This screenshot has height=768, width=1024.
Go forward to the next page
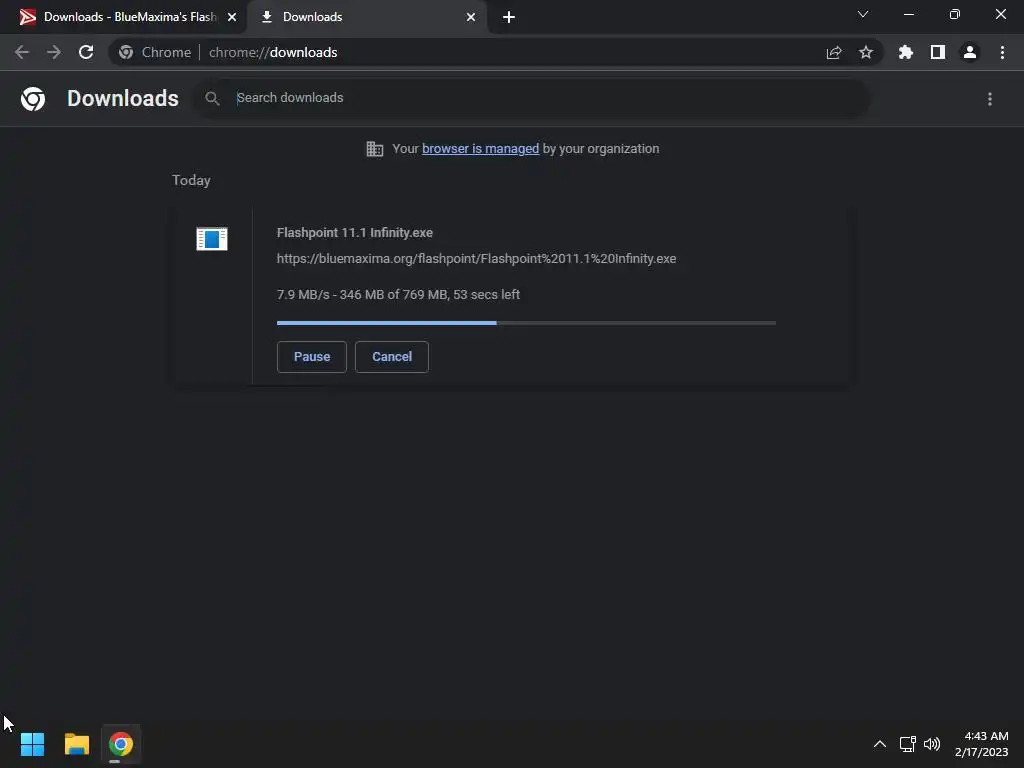(x=54, y=52)
